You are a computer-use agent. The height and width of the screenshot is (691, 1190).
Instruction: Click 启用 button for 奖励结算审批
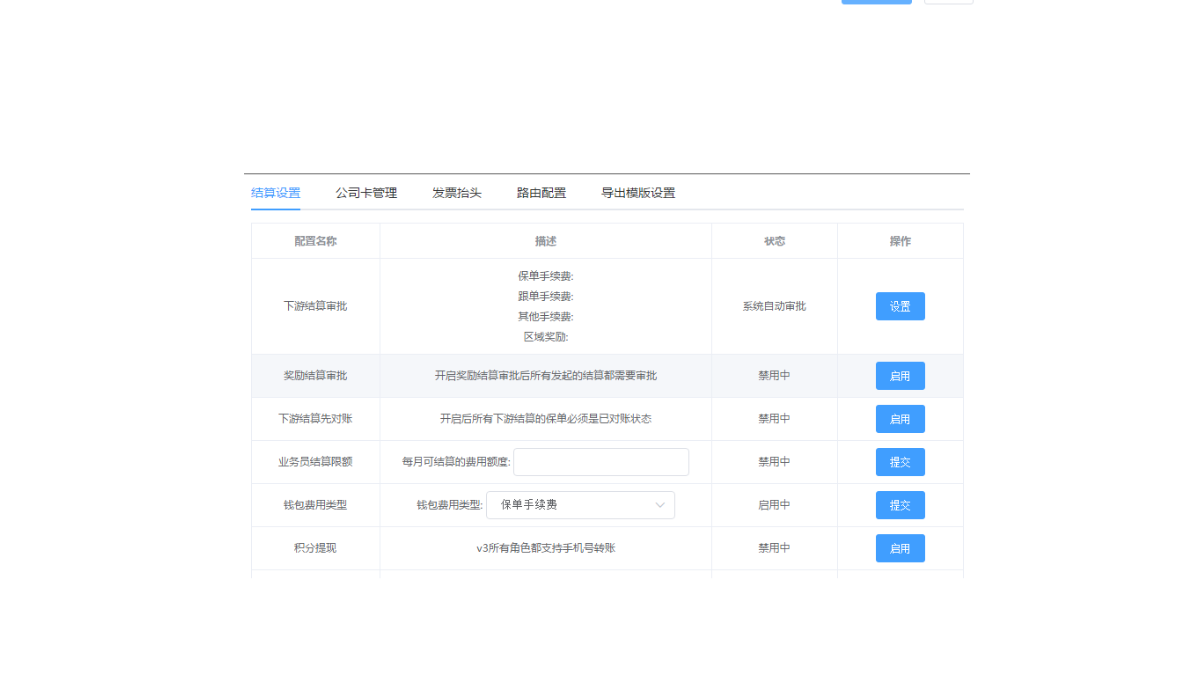click(x=900, y=376)
